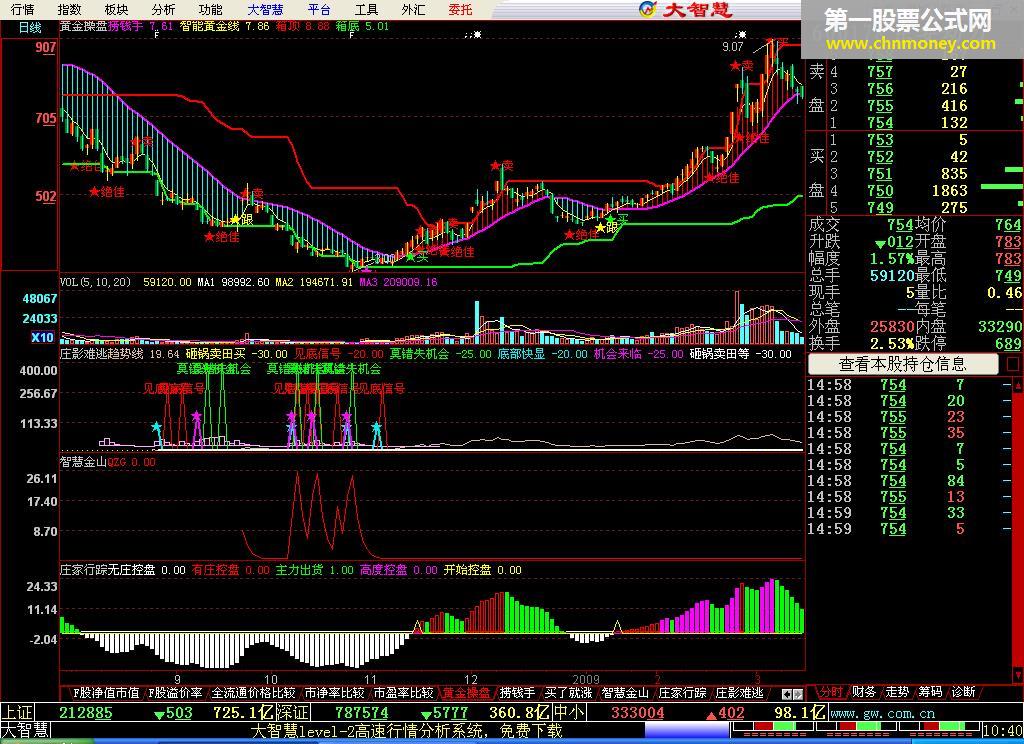Click the 高度控盘 legend label
This screenshot has height=744, width=1024.
tap(383, 570)
